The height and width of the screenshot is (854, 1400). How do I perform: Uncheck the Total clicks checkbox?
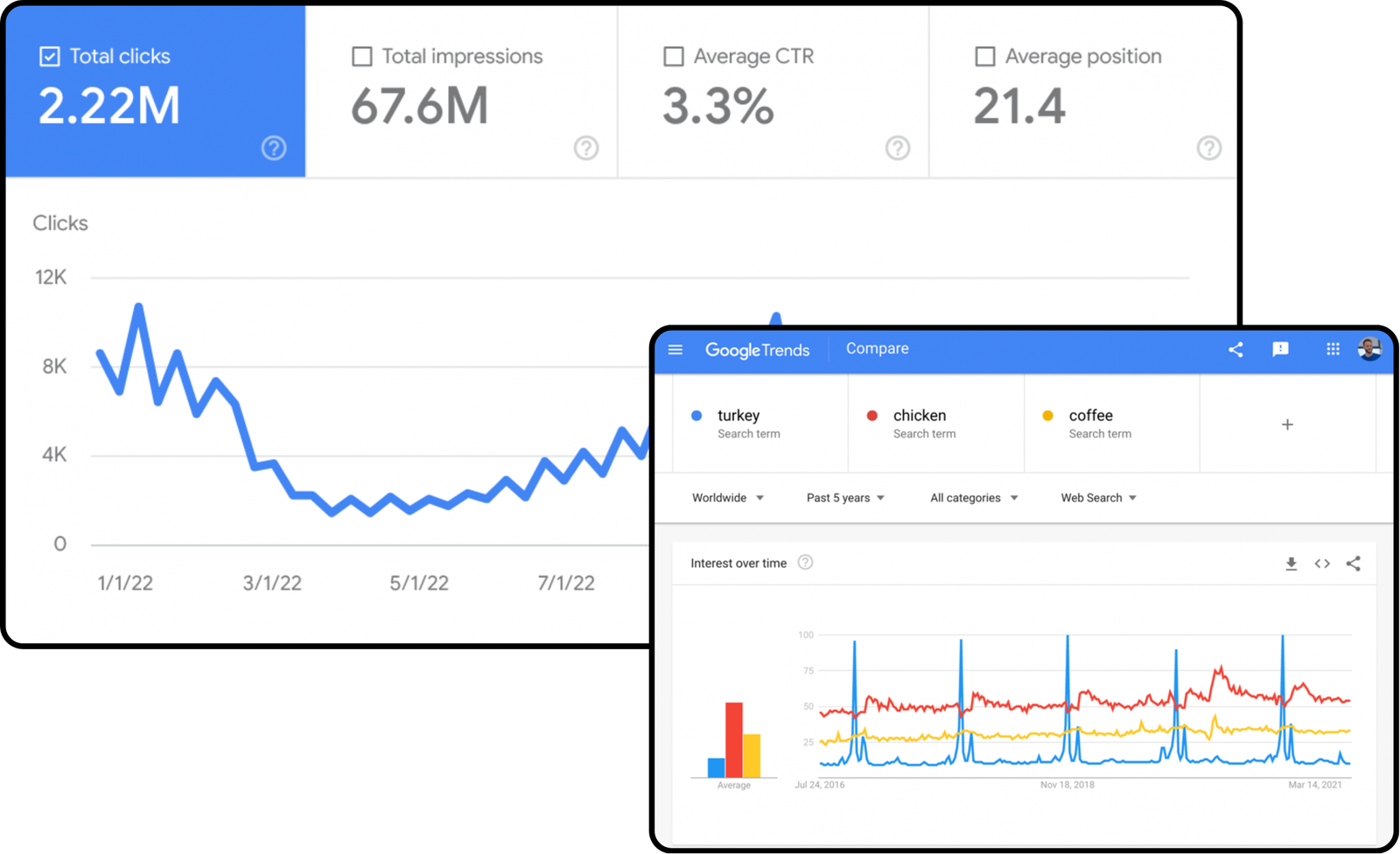(50, 57)
